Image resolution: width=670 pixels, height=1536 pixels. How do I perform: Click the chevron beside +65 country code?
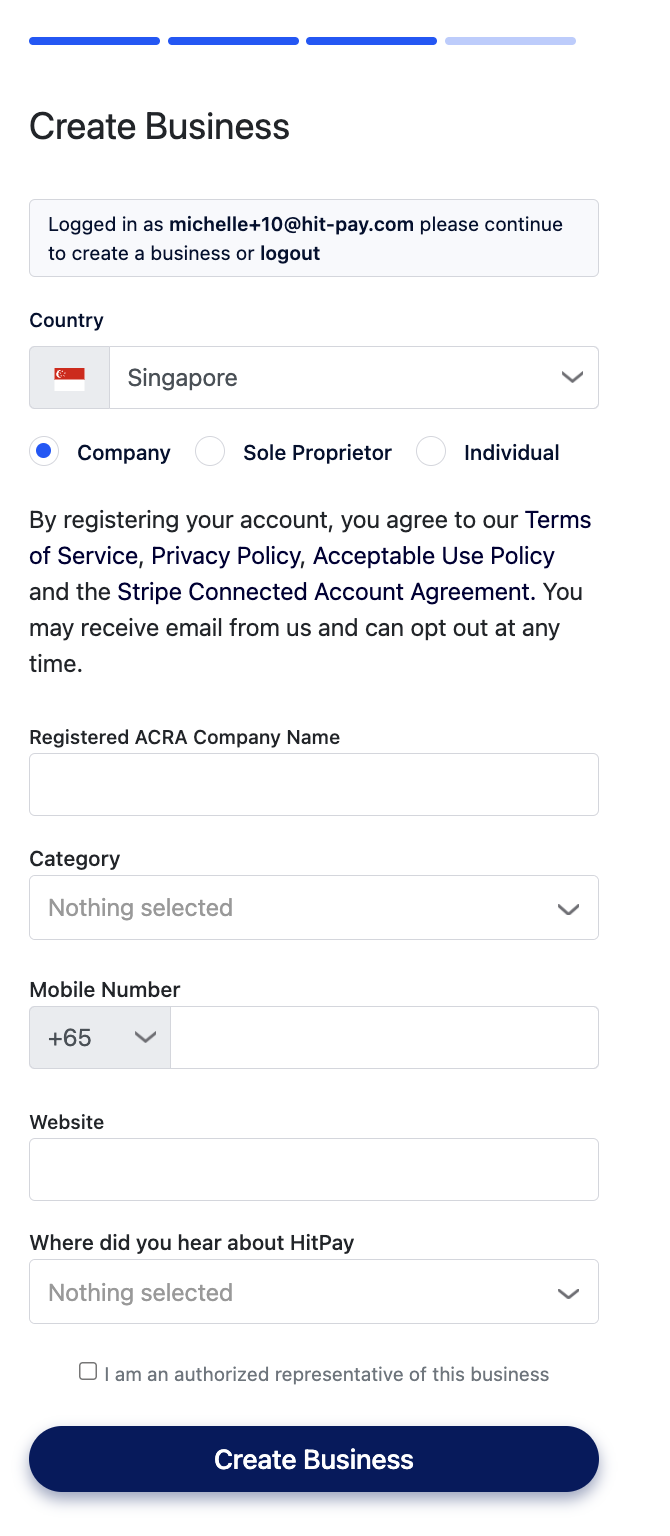pyautogui.click(x=146, y=1037)
